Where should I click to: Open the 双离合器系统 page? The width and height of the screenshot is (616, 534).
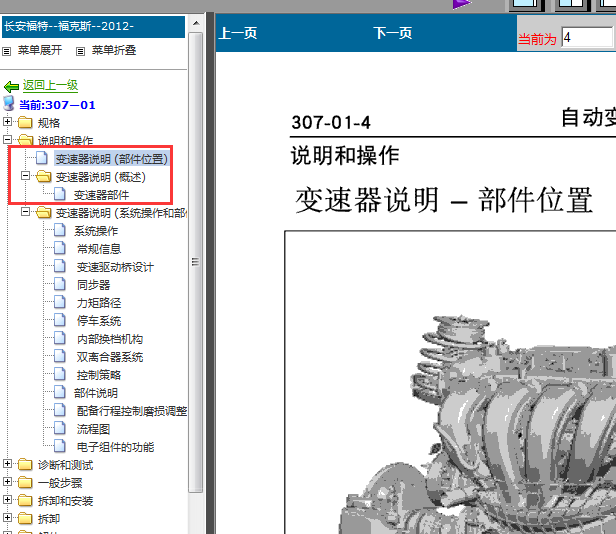point(110,357)
